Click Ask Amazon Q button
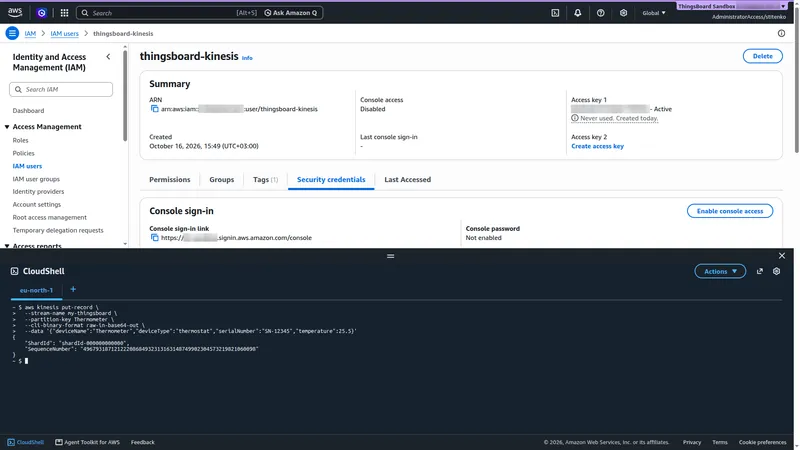This screenshot has width=800, height=450. click(x=291, y=13)
